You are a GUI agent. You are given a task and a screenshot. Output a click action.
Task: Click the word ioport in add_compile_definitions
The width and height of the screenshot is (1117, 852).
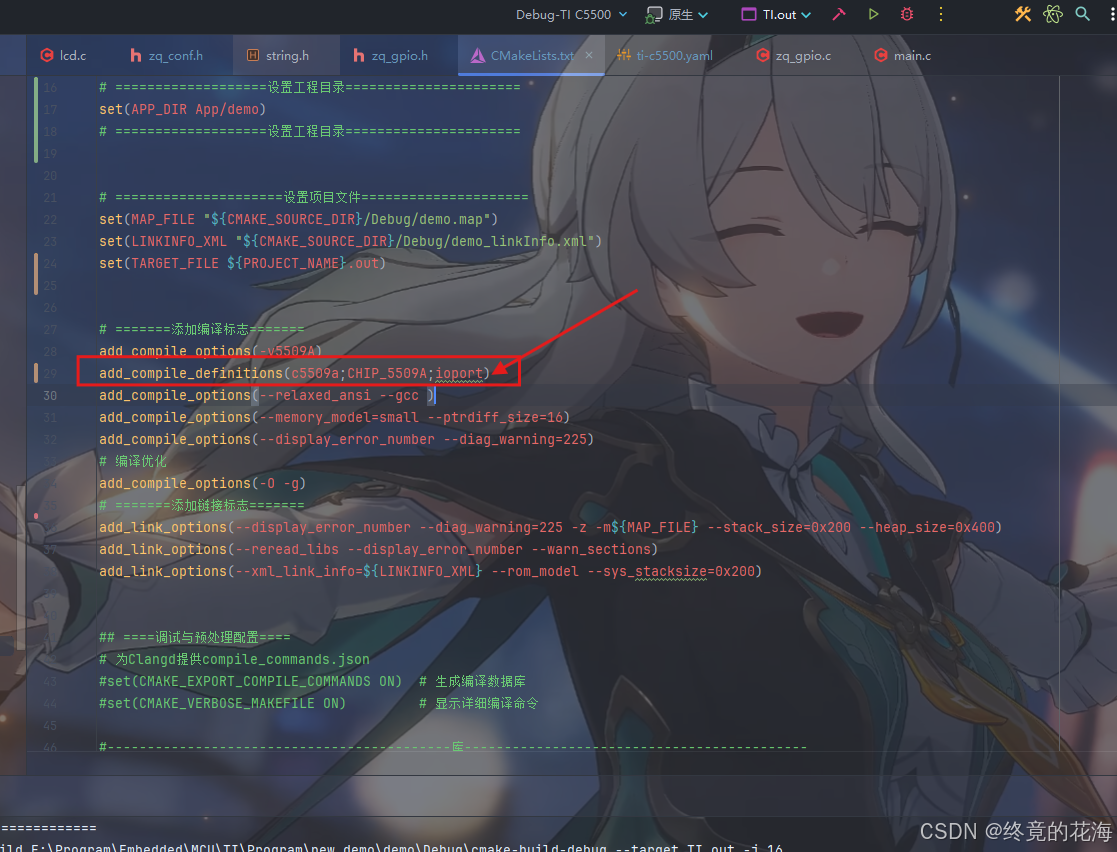pyautogui.click(x=459, y=373)
